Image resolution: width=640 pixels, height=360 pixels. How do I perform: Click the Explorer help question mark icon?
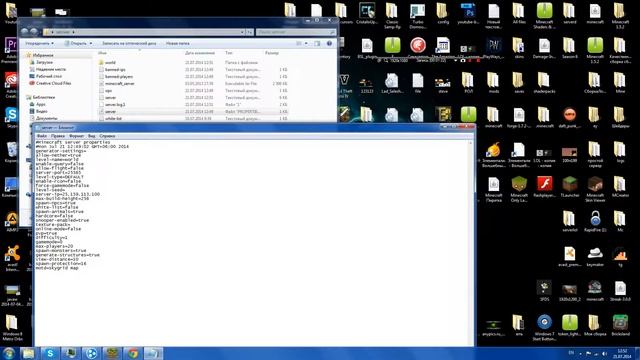tap(329, 43)
